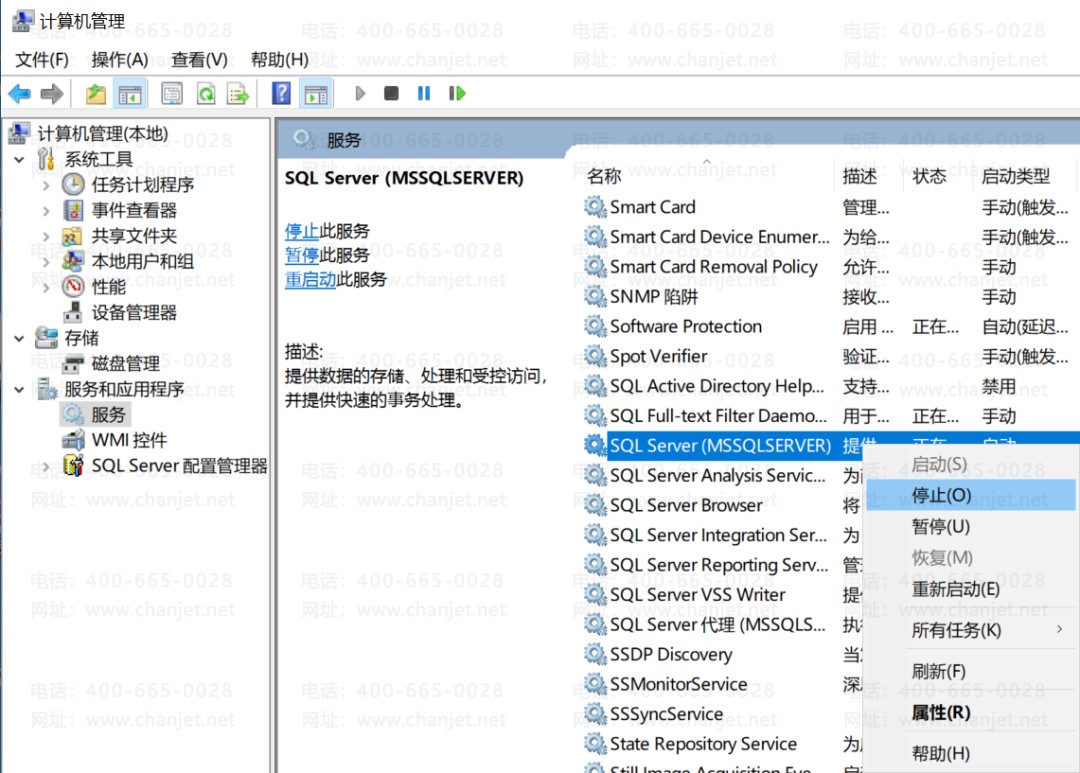Select SQL Full-text Filter Daemon row
The image size is (1080, 773).
coord(830,415)
